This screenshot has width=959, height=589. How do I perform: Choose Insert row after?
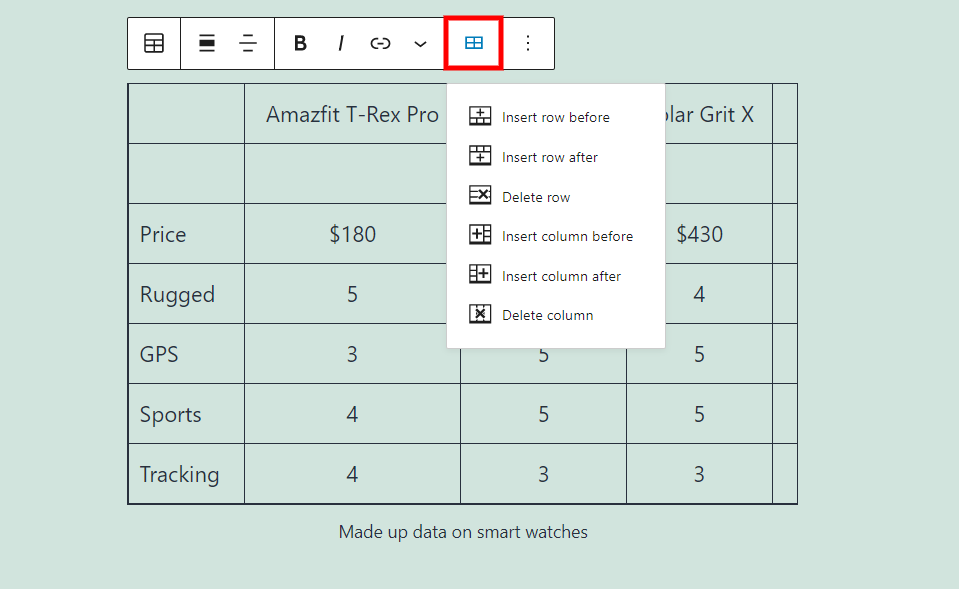pos(550,157)
